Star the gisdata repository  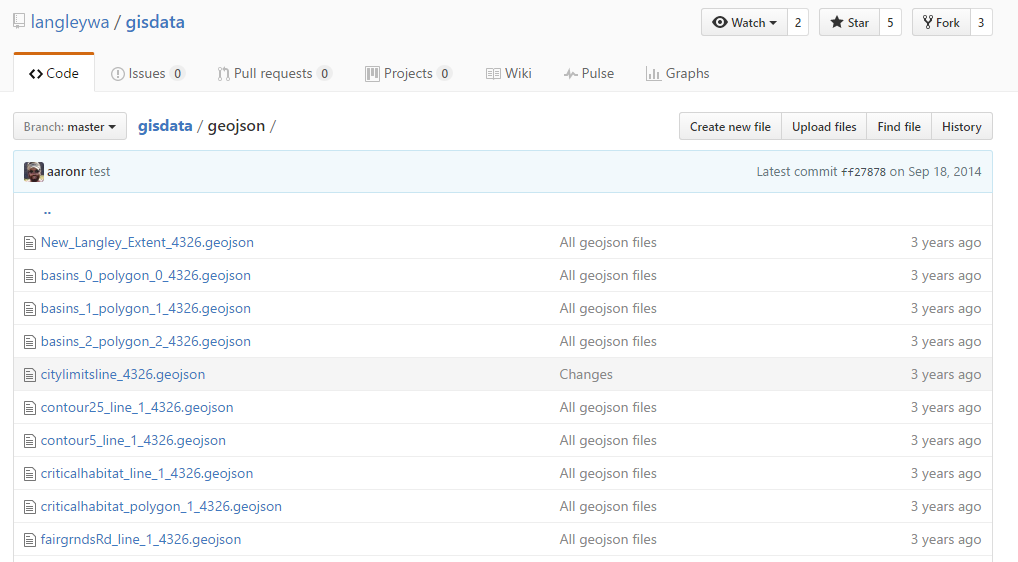849,23
